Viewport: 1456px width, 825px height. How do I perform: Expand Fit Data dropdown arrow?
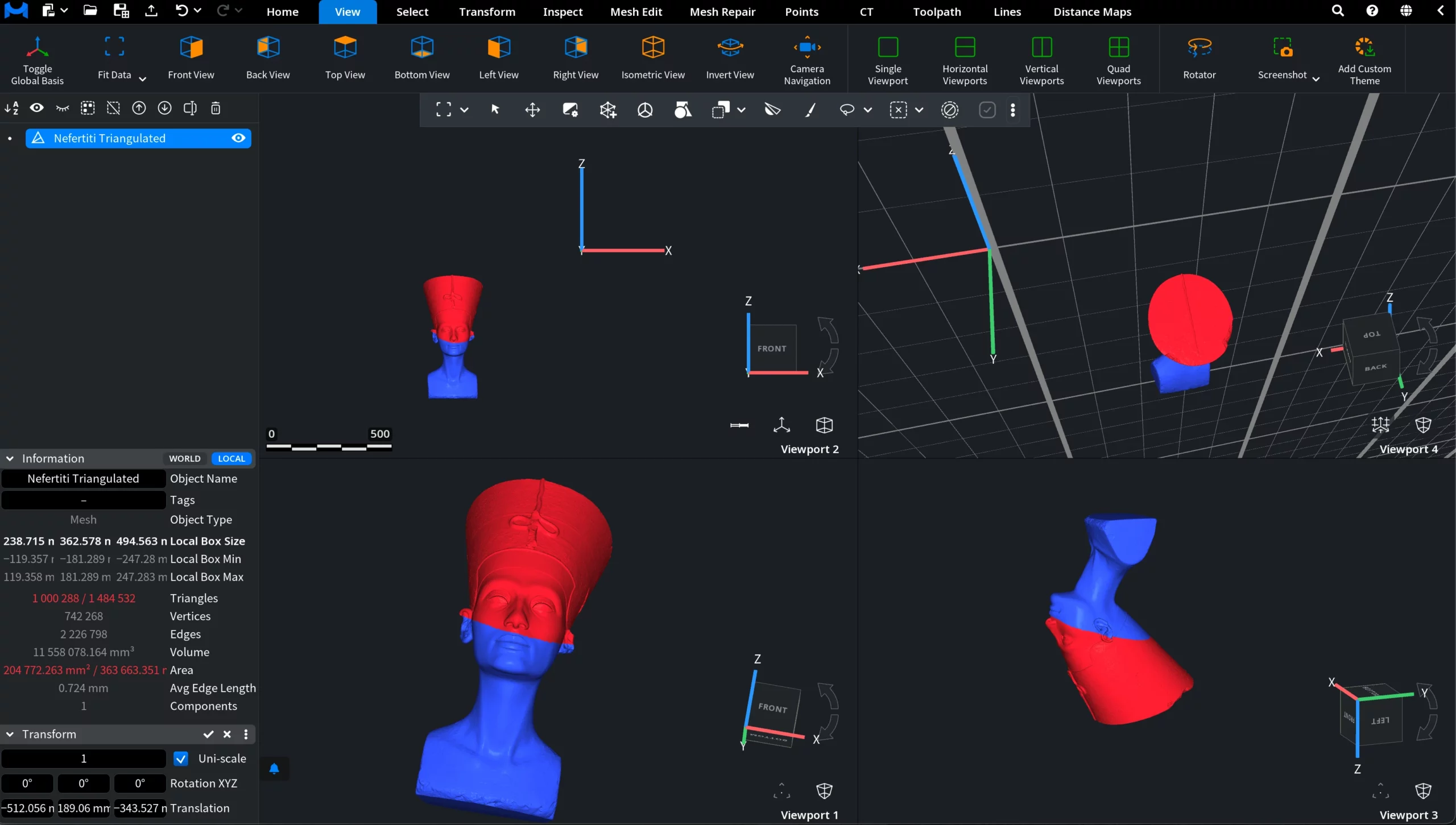coord(142,80)
